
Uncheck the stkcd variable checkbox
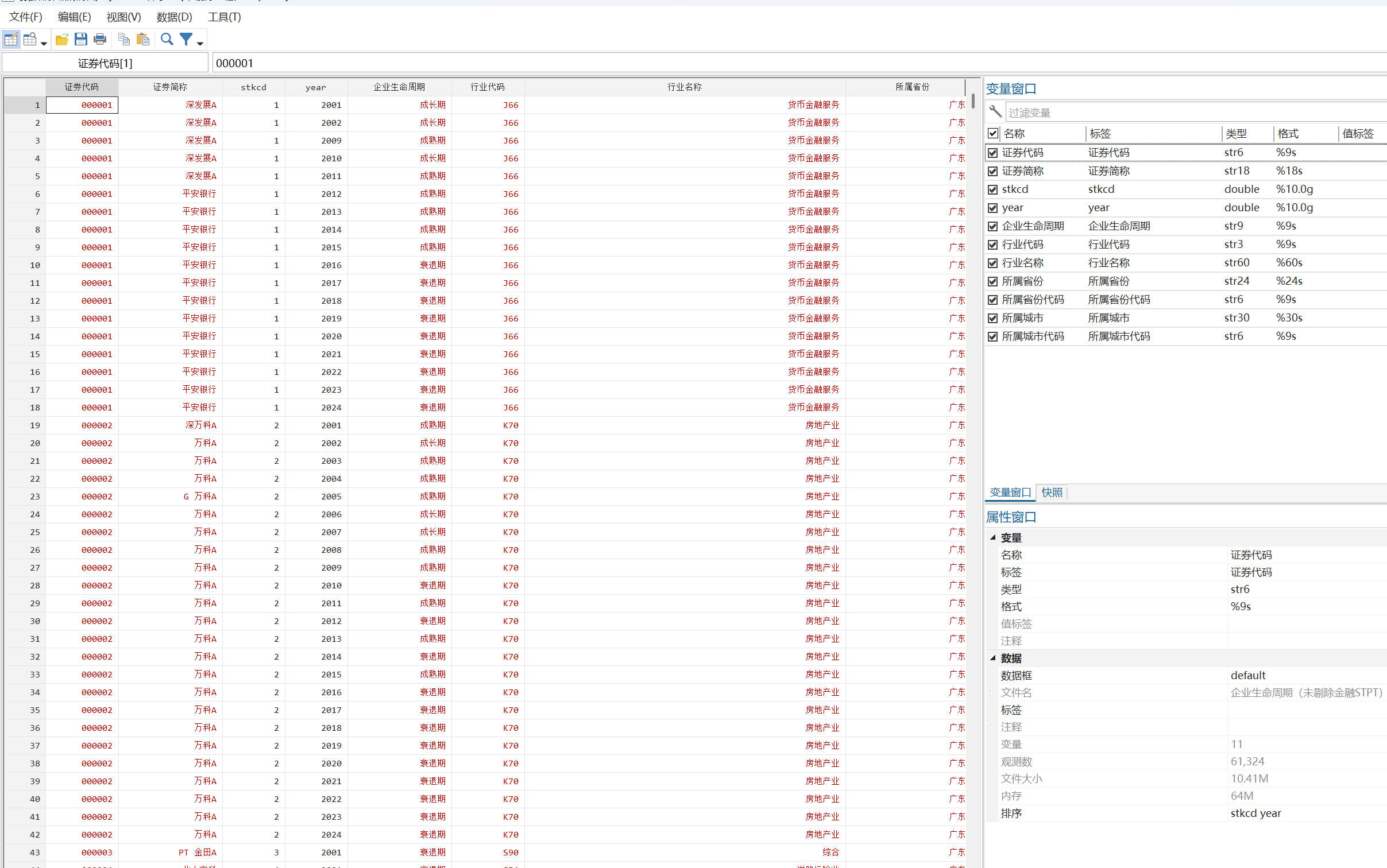[x=992, y=189]
